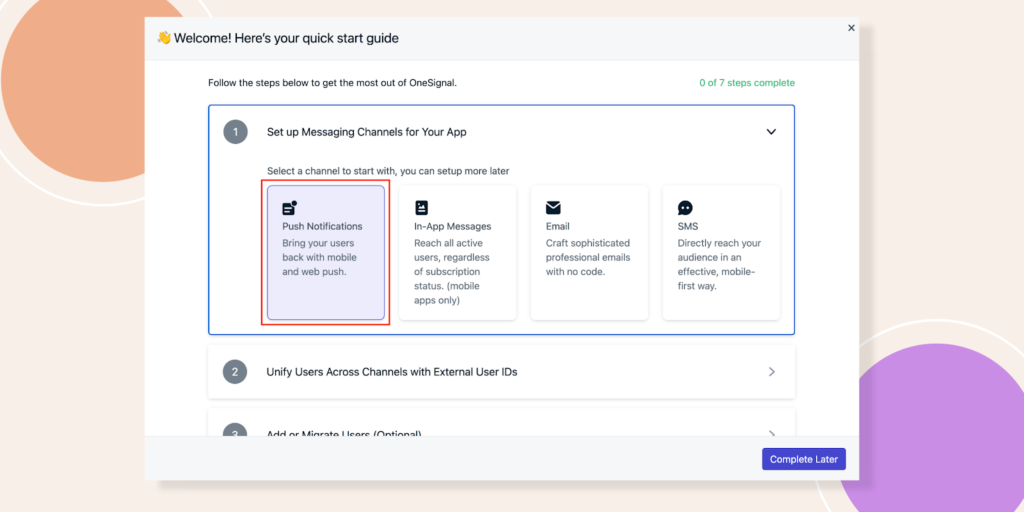Collapse the Messaging Channels step chevron
Image resolution: width=1024 pixels, height=512 pixels.
pyautogui.click(x=771, y=132)
